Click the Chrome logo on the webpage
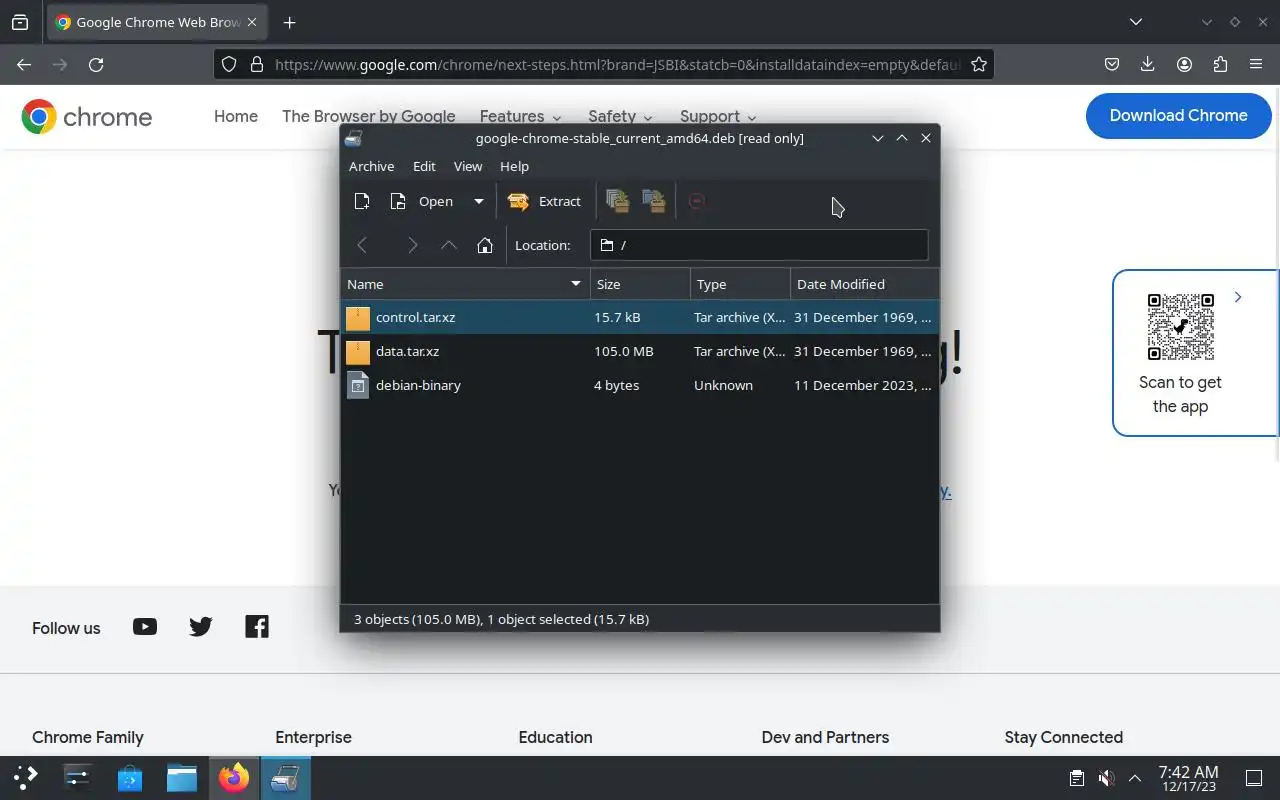This screenshot has width=1280, height=800. point(86,117)
